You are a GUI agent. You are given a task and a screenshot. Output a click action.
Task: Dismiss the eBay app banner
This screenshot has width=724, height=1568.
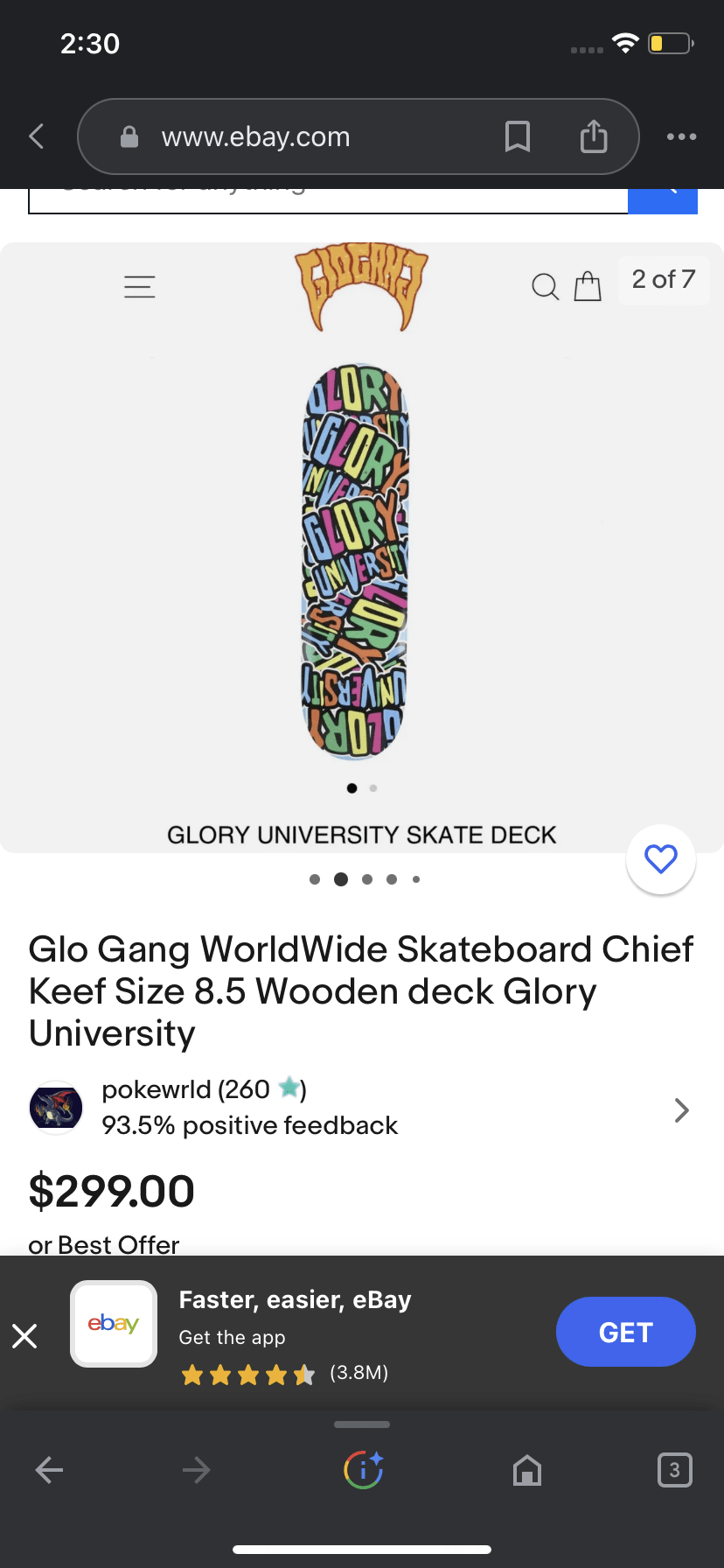24,1336
